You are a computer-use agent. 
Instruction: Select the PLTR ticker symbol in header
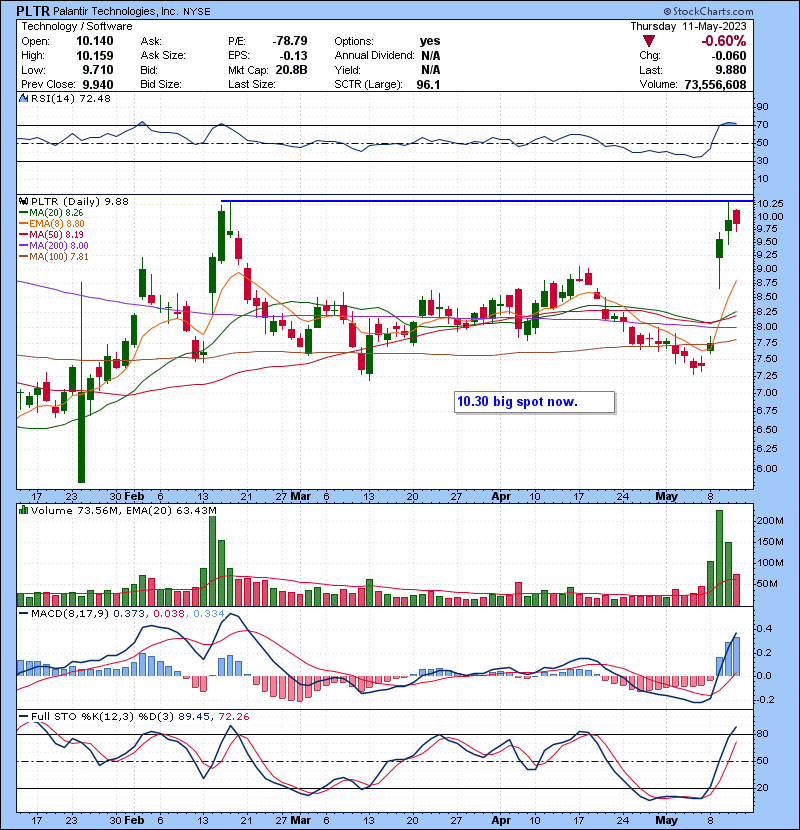33,11
